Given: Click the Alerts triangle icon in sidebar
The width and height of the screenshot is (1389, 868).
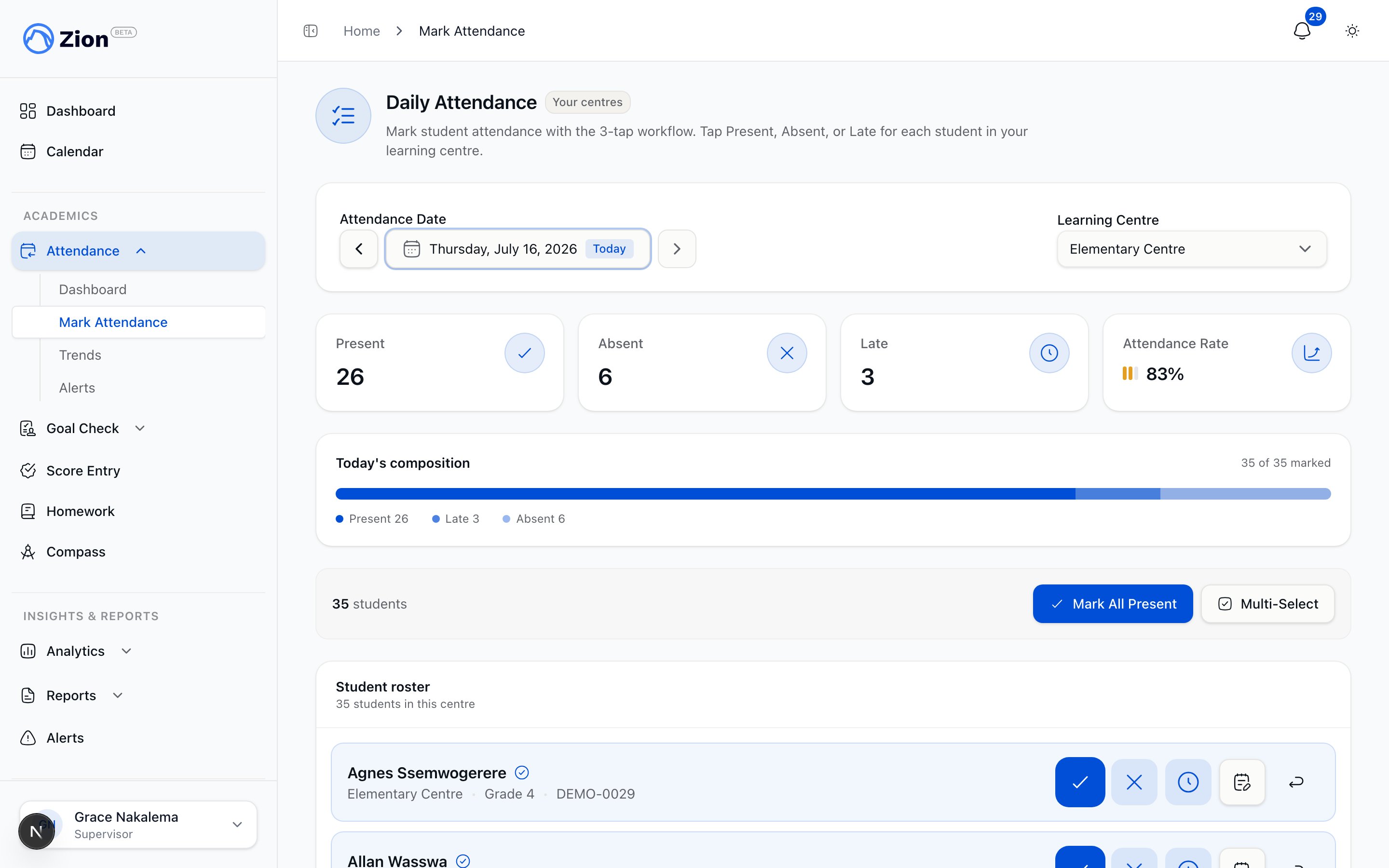Looking at the screenshot, I should (x=27, y=738).
